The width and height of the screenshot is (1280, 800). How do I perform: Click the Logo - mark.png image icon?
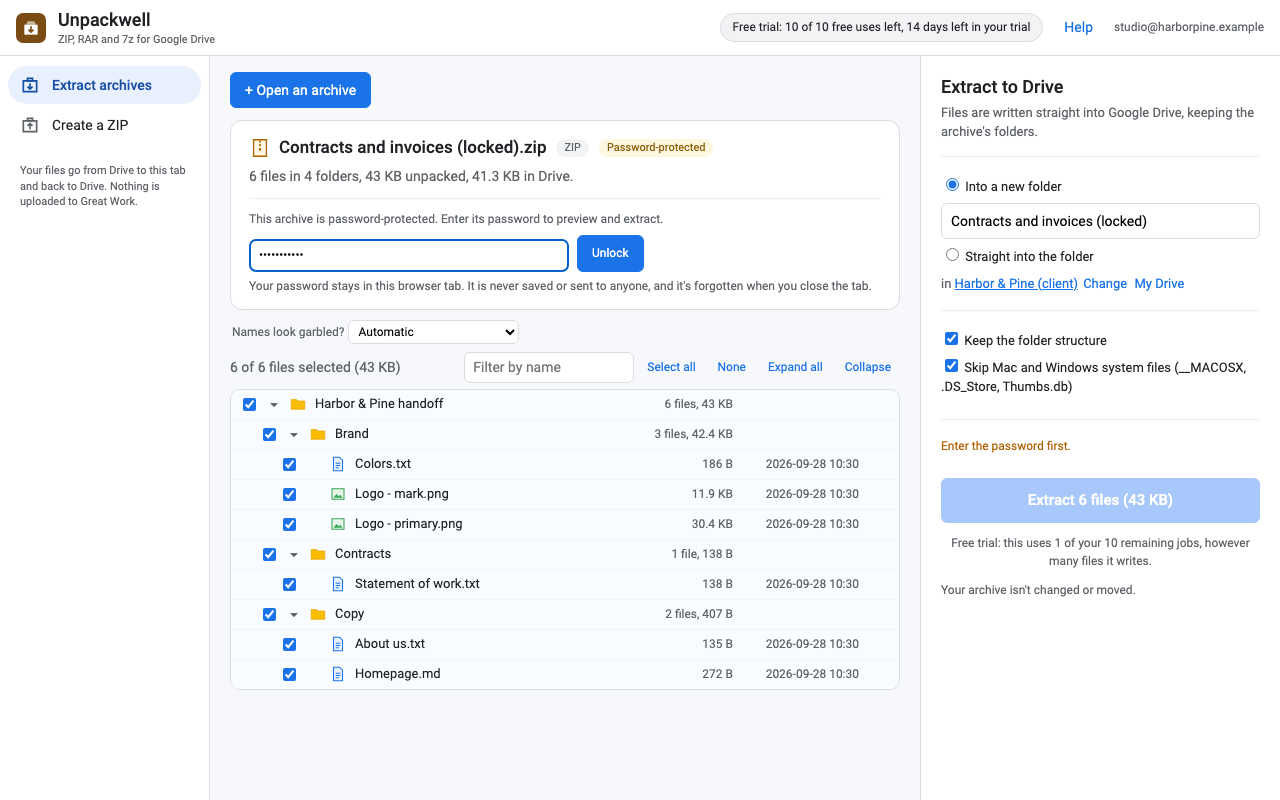coord(338,494)
